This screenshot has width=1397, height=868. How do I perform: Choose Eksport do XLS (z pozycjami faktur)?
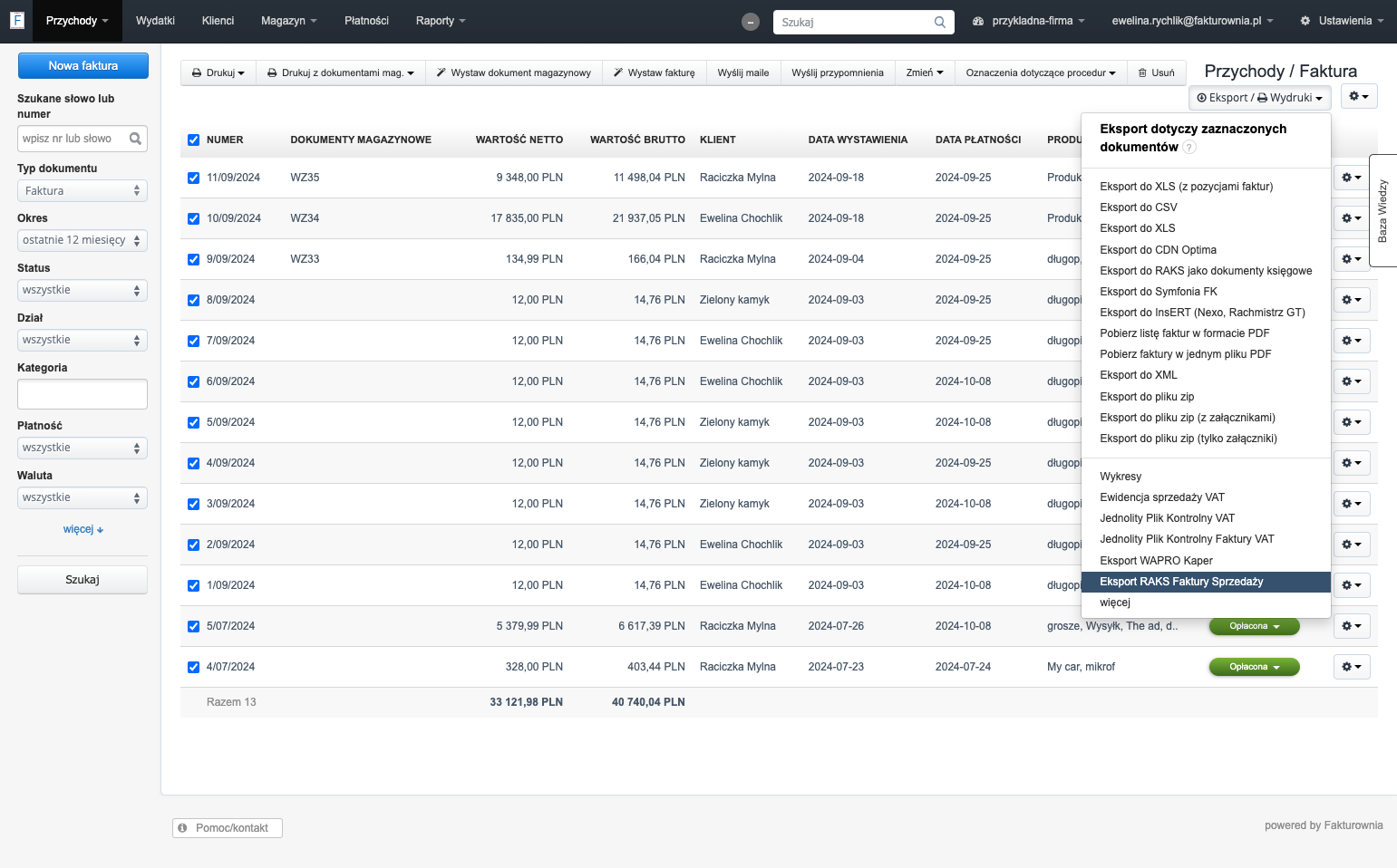pos(1187,187)
